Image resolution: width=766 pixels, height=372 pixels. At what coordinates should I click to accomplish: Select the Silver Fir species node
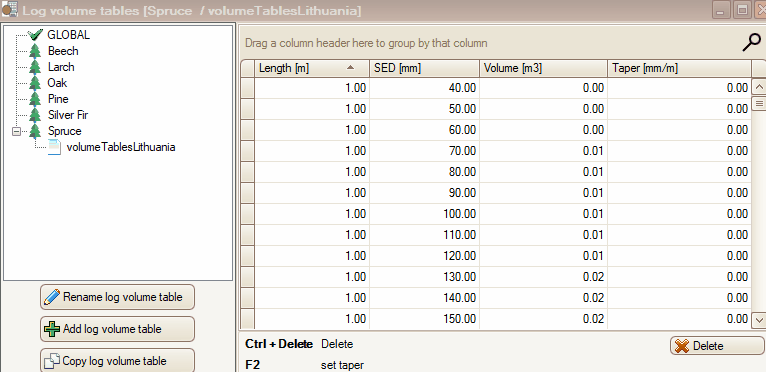point(68,115)
